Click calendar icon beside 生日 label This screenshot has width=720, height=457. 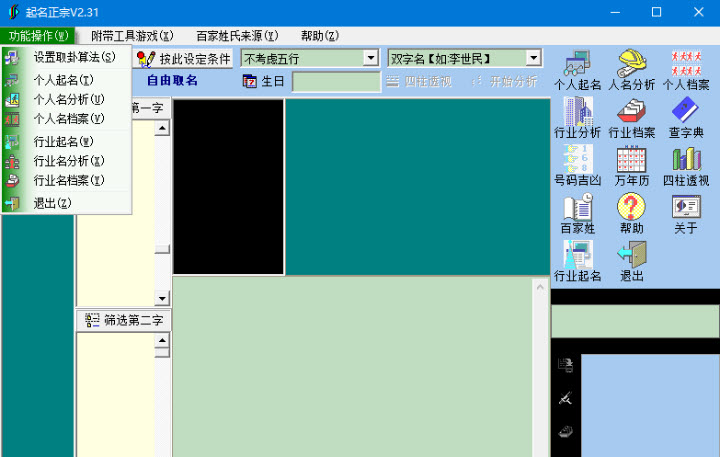(x=249, y=81)
